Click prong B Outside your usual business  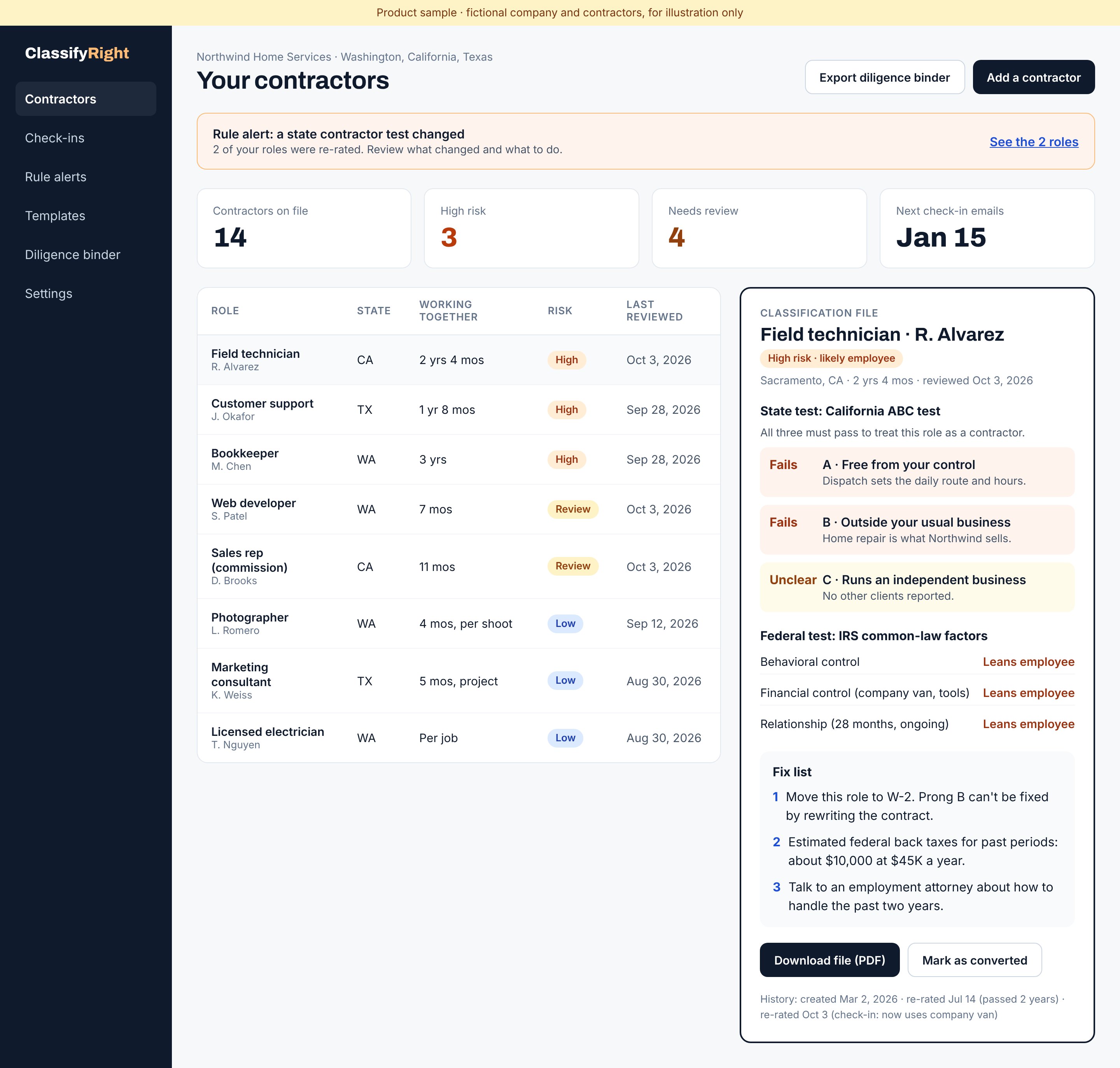[x=917, y=529]
